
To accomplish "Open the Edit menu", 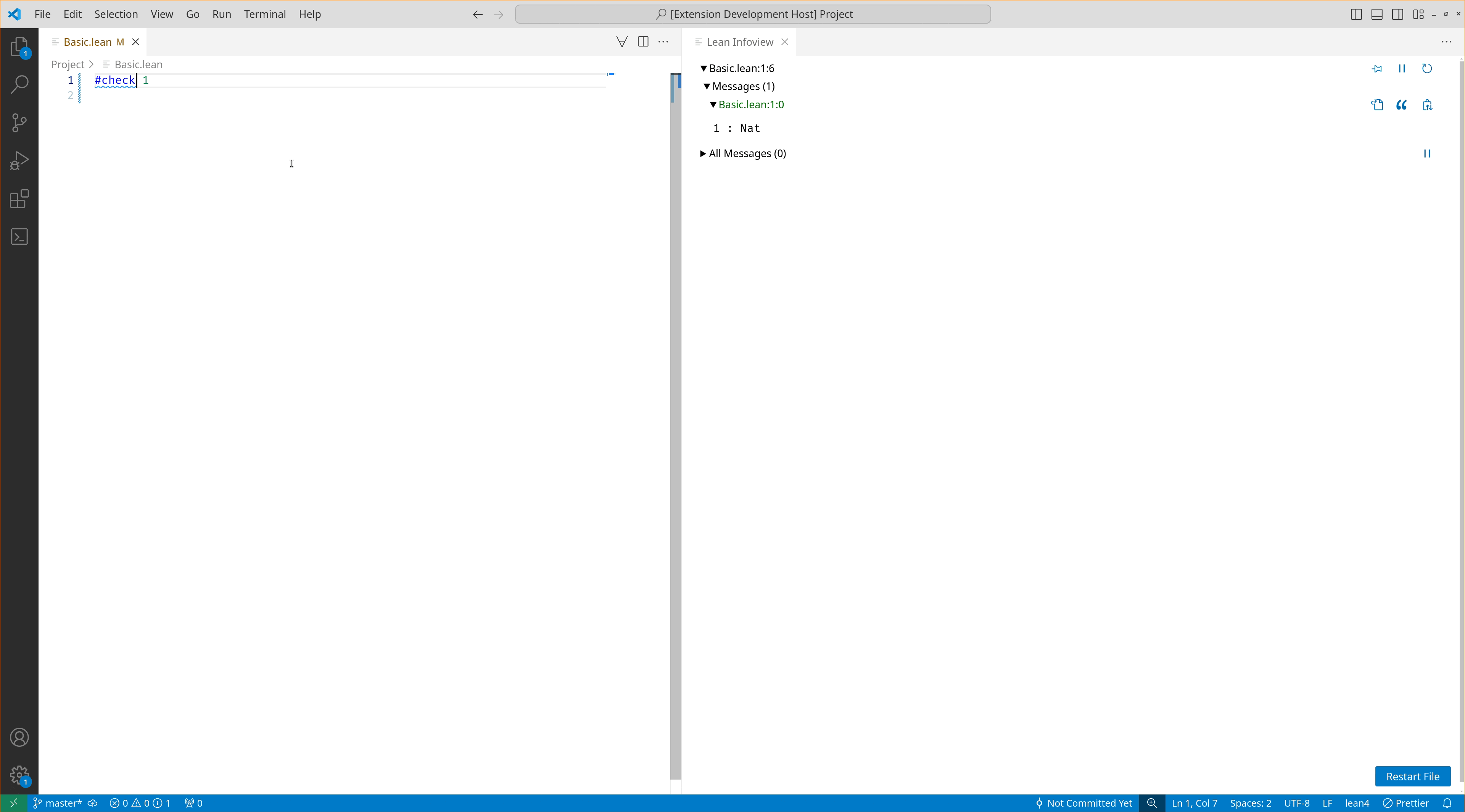I will click(72, 14).
